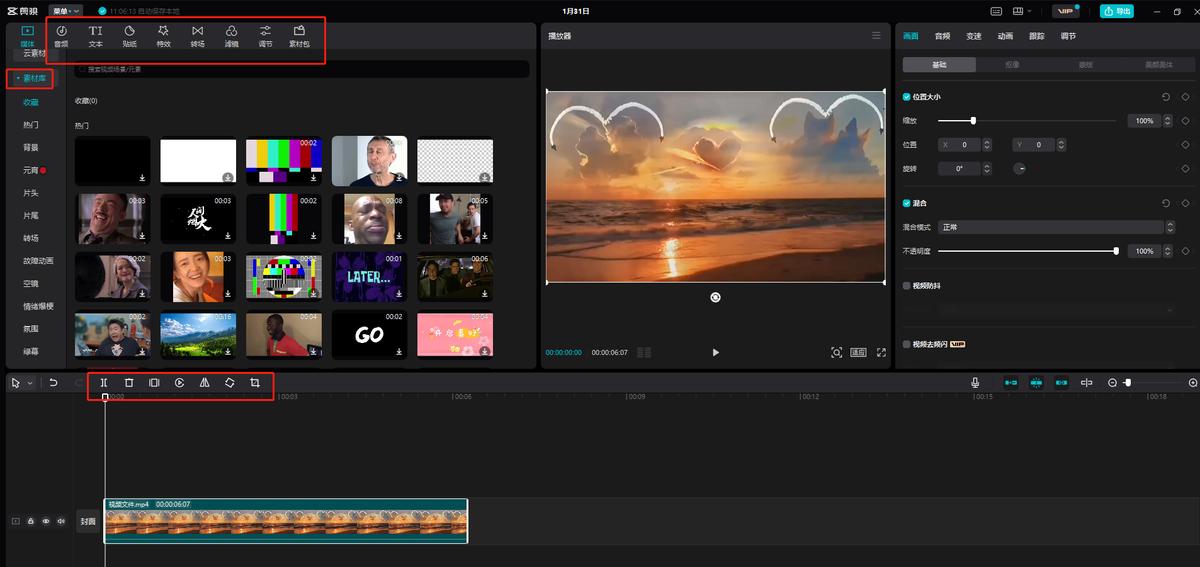
Task: Open the 贴纸 (Stickers) panel
Action: [129, 37]
